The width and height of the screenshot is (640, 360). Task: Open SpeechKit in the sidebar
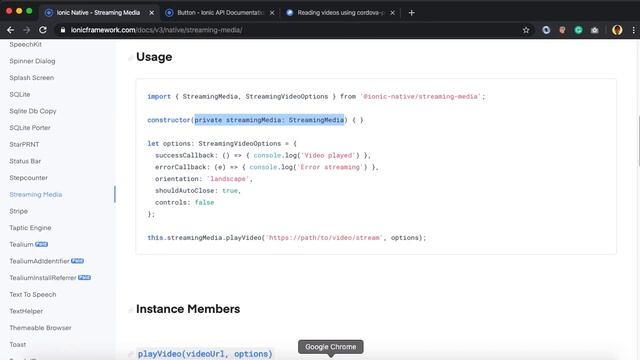[25, 44]
